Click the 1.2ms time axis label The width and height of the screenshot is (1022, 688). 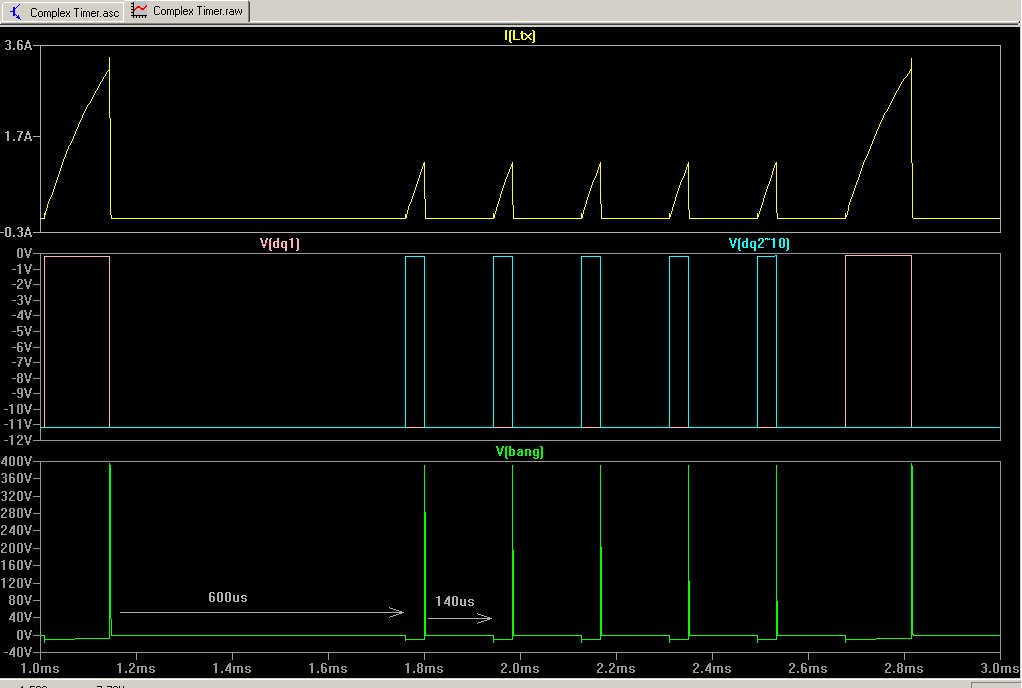(136, 668)
